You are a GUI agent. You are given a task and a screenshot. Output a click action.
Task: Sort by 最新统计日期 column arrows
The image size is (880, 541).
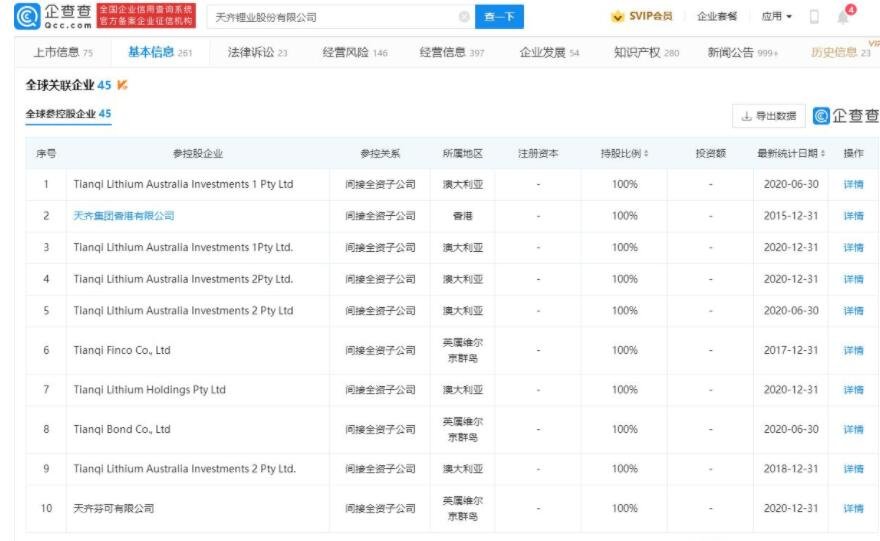823,153
